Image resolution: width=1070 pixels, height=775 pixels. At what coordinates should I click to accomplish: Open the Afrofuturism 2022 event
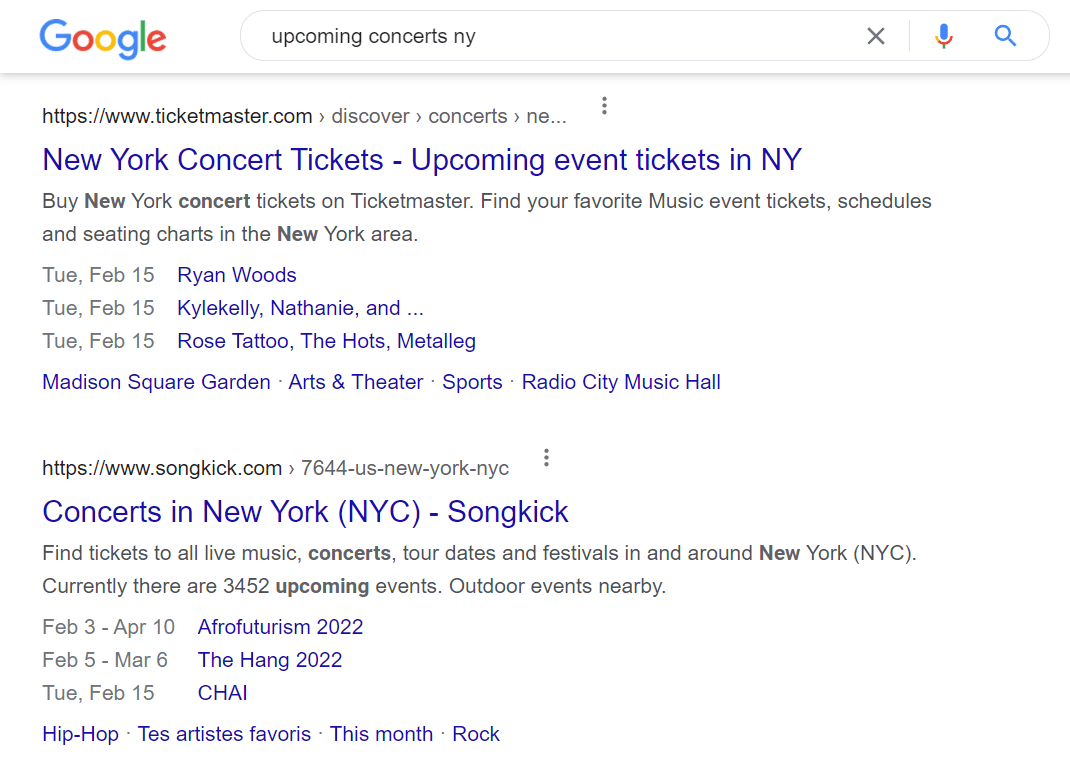click(280, 627)
